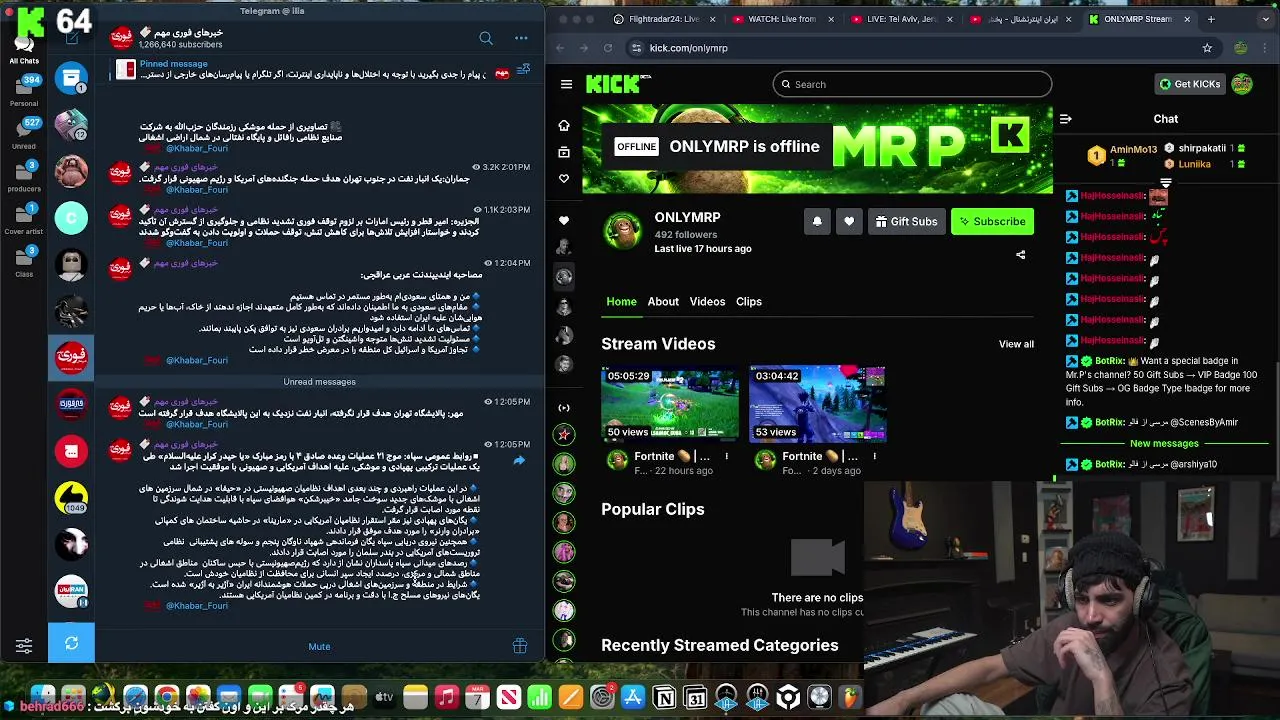1280x720 pixels.
Task: Select the Class folder in Telegram sidebar
Action: pyautogui.click(x=24, y=262)
